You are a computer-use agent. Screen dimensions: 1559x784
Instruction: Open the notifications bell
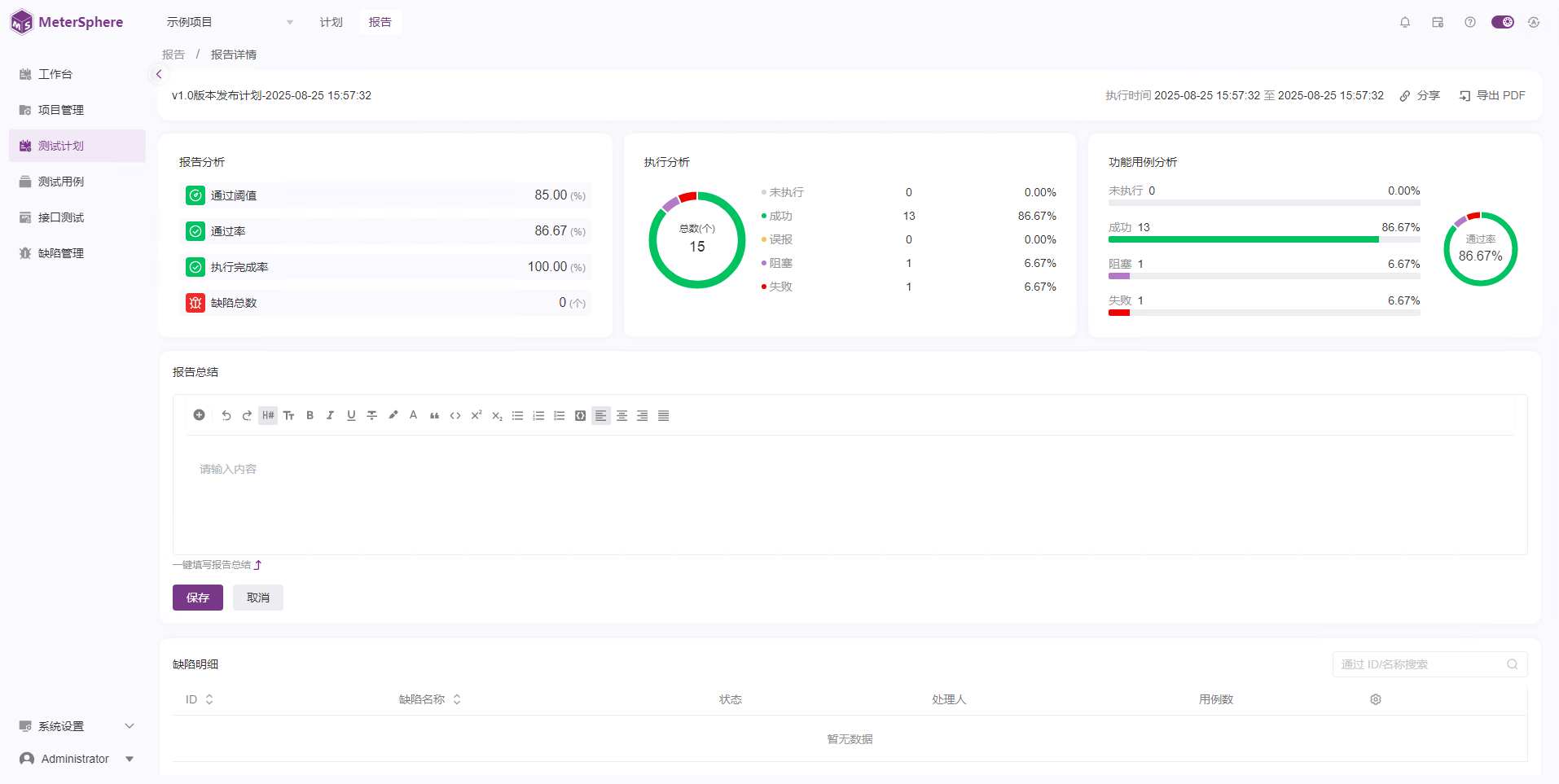(1405, 22)
